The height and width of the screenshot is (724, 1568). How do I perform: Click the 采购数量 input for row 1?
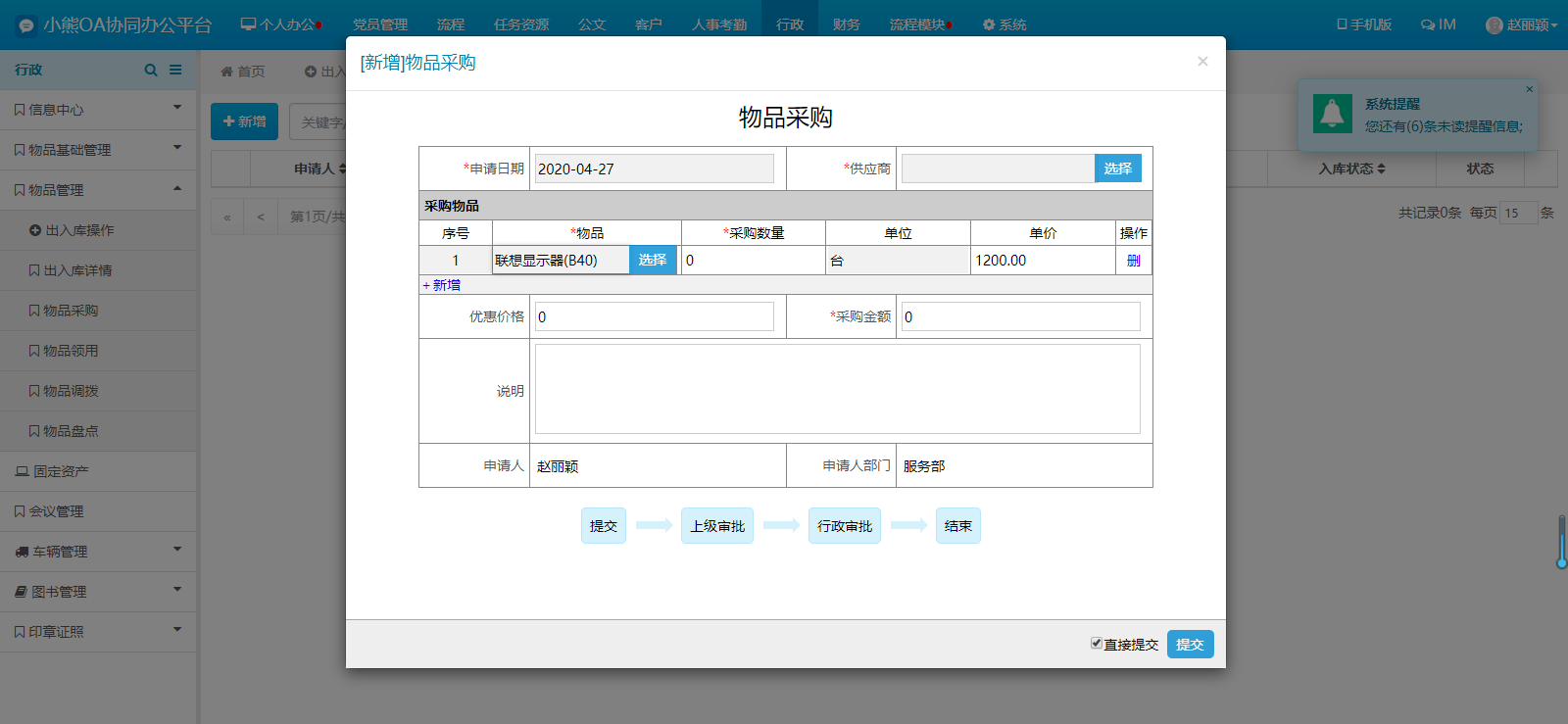coord(754,261)
